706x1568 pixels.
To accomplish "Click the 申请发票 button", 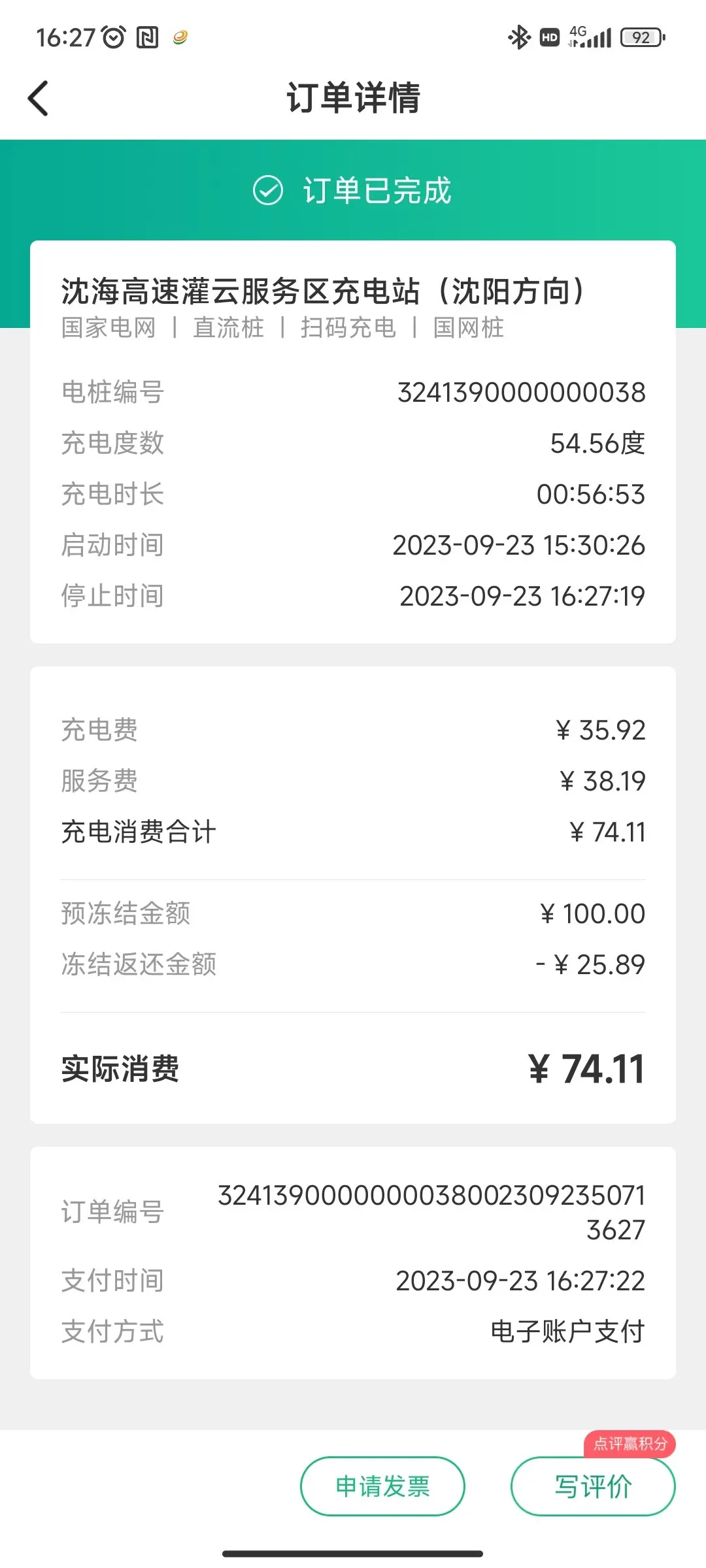I will coord(382,1486).
